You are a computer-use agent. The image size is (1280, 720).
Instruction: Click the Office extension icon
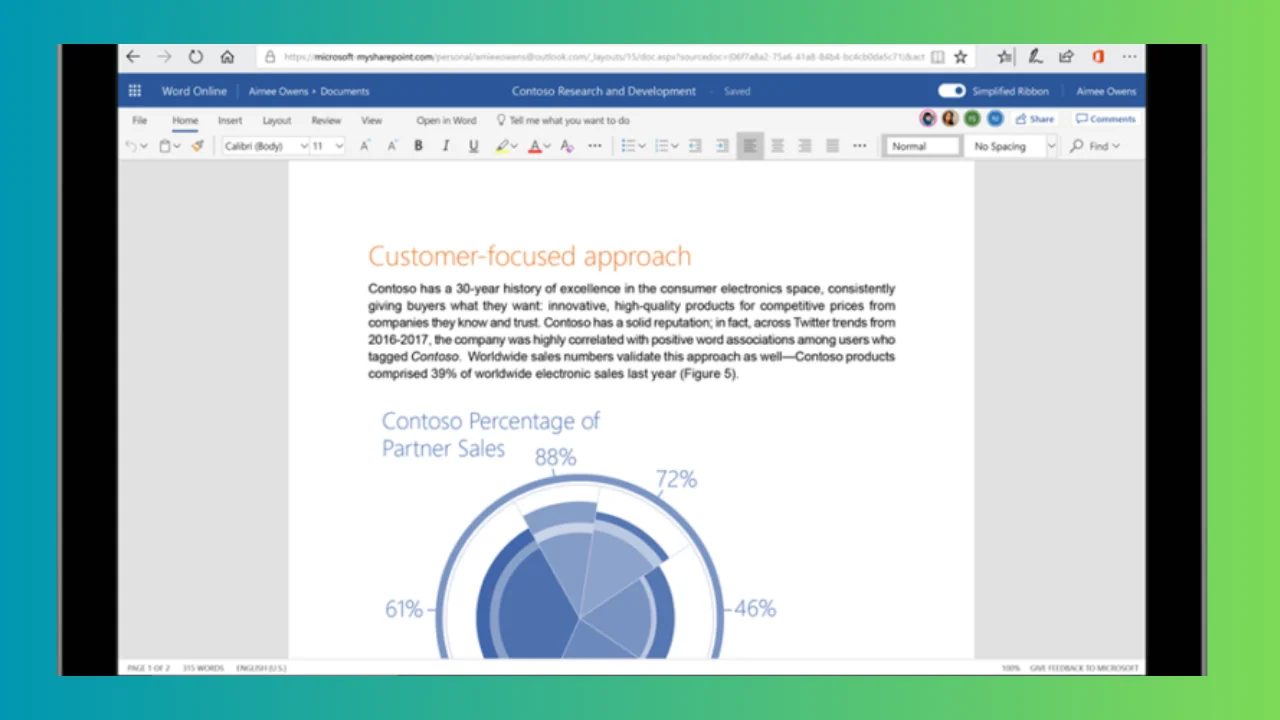[1098, 57]
